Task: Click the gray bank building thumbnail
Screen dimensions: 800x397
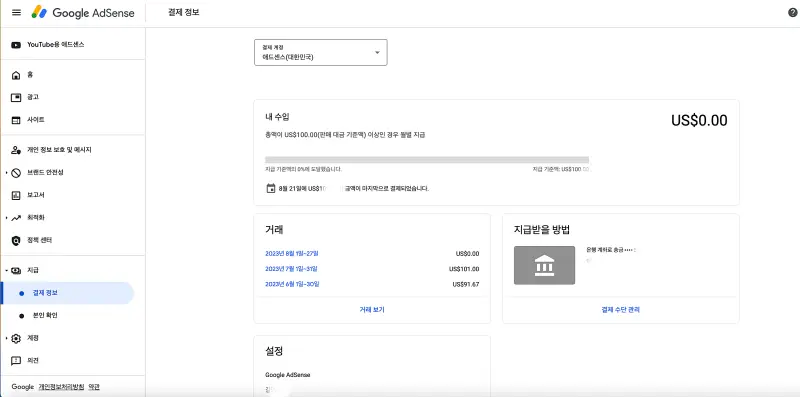Action: click(544, 265)
